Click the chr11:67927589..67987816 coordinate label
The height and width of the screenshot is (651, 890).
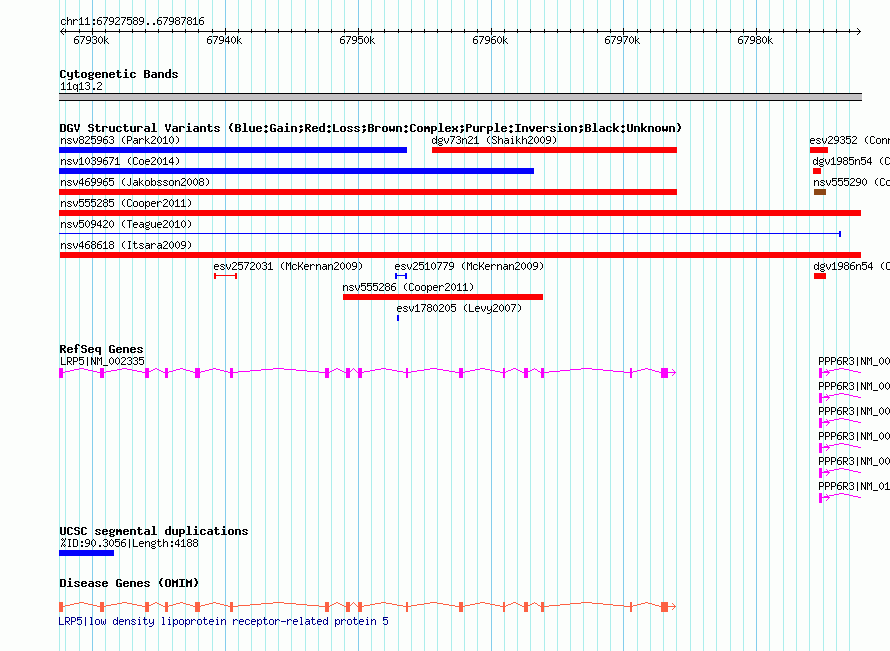(x=132, y=22)
